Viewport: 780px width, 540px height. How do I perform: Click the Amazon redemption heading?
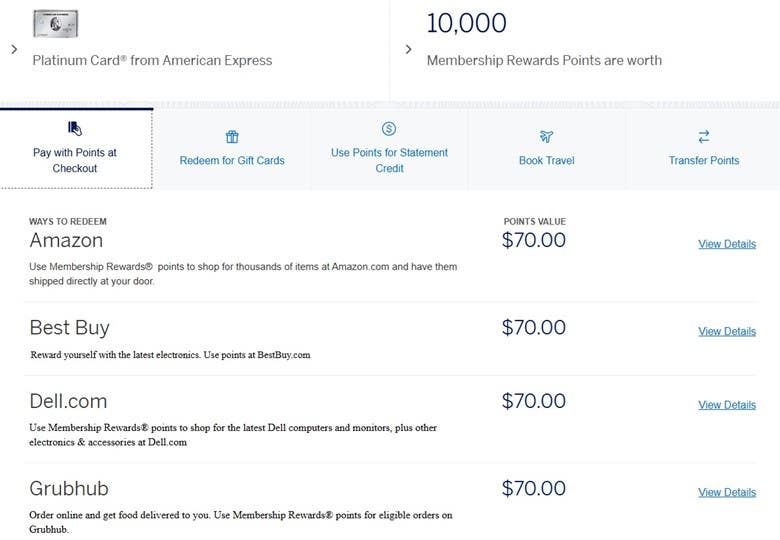click(66, 241)
